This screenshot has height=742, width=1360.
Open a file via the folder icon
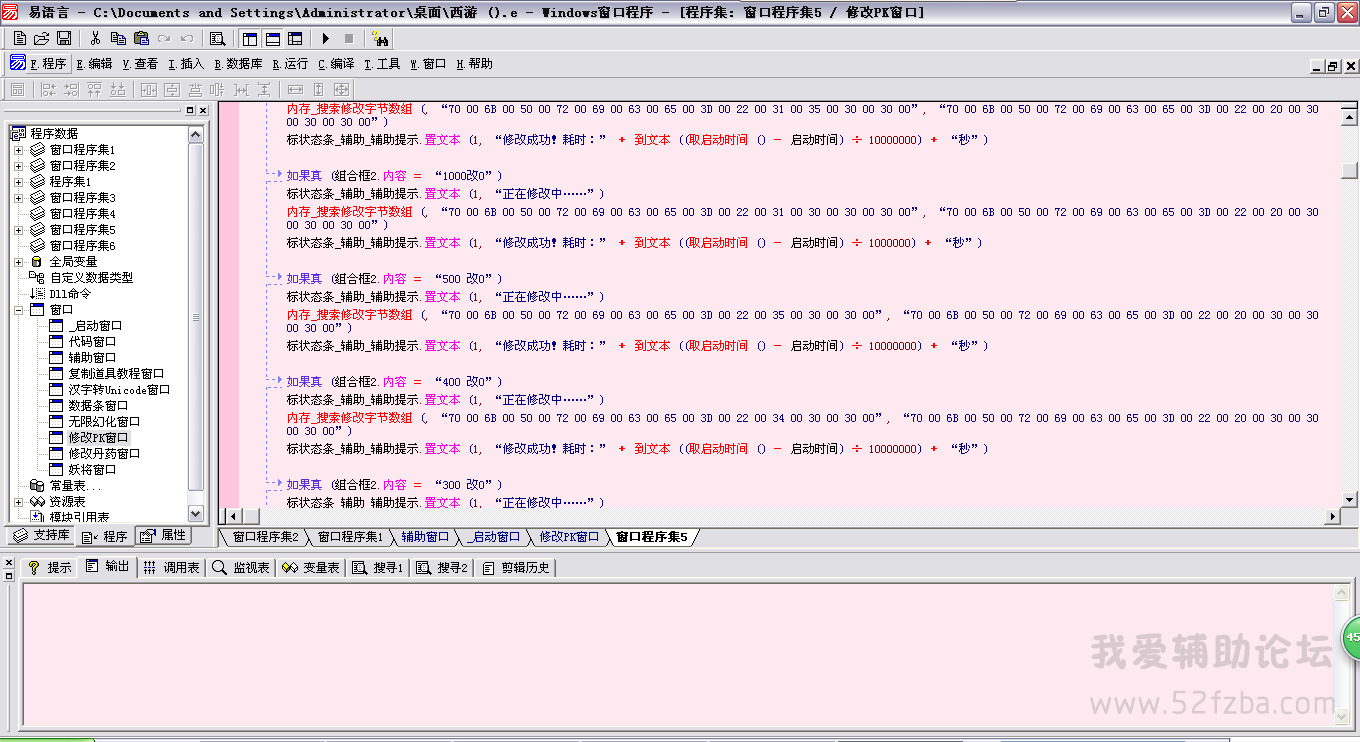pyautogui.click(x=41, y=38)
